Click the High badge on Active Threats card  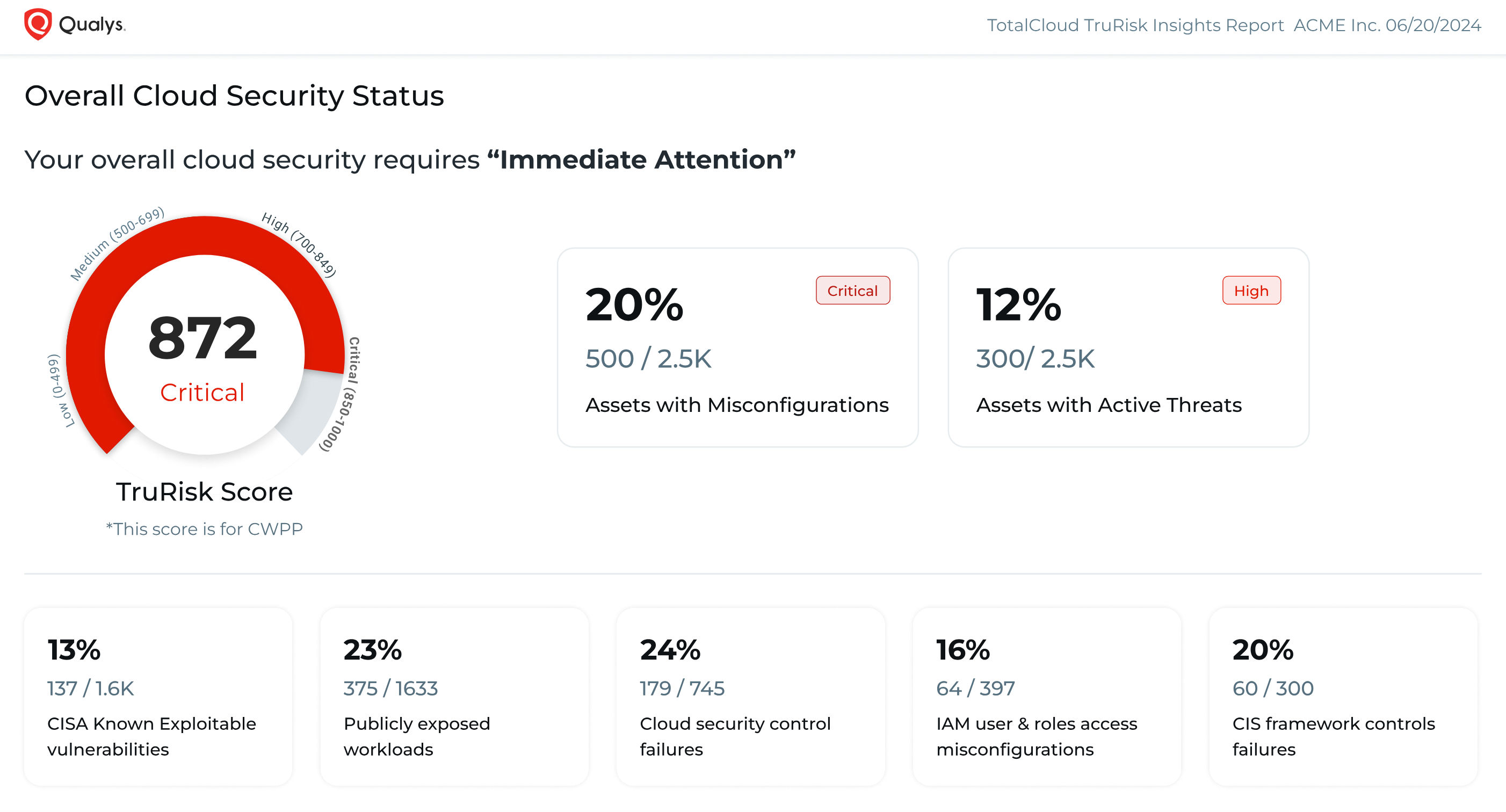(1251, 291)
